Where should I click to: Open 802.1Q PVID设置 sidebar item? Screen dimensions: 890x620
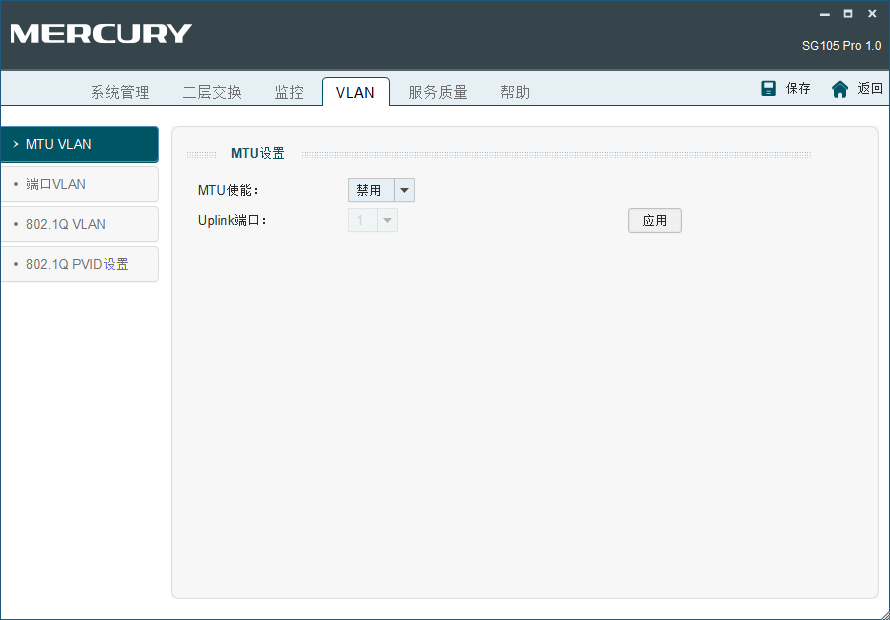[x=80, y=264]
